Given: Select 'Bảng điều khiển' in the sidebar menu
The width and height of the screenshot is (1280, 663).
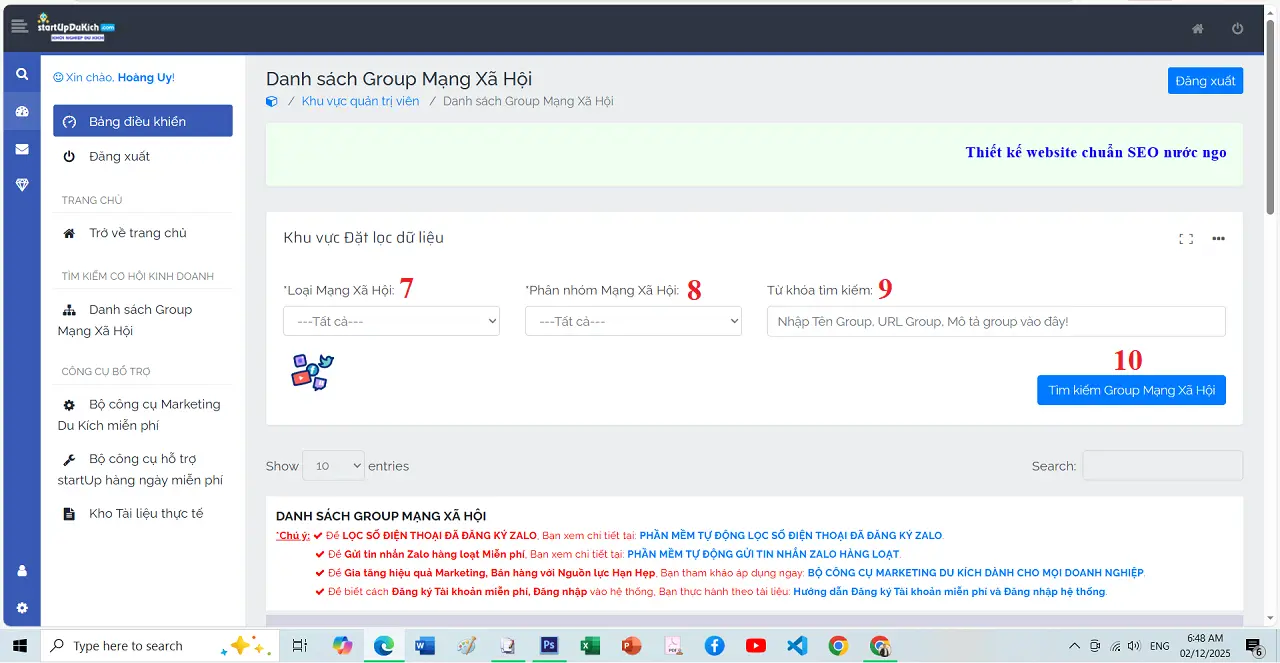Looking at the screenshot, I should point(142,120).
